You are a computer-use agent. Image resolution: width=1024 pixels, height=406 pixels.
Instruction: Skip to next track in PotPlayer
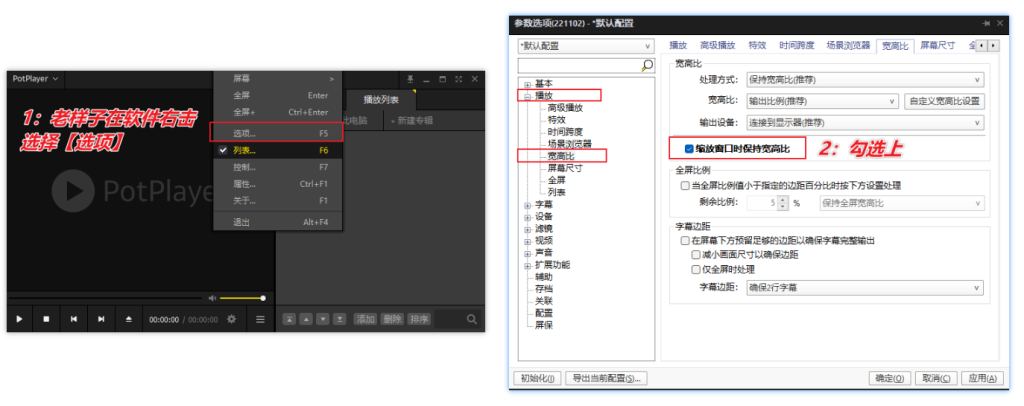click(x=101, y=319)
